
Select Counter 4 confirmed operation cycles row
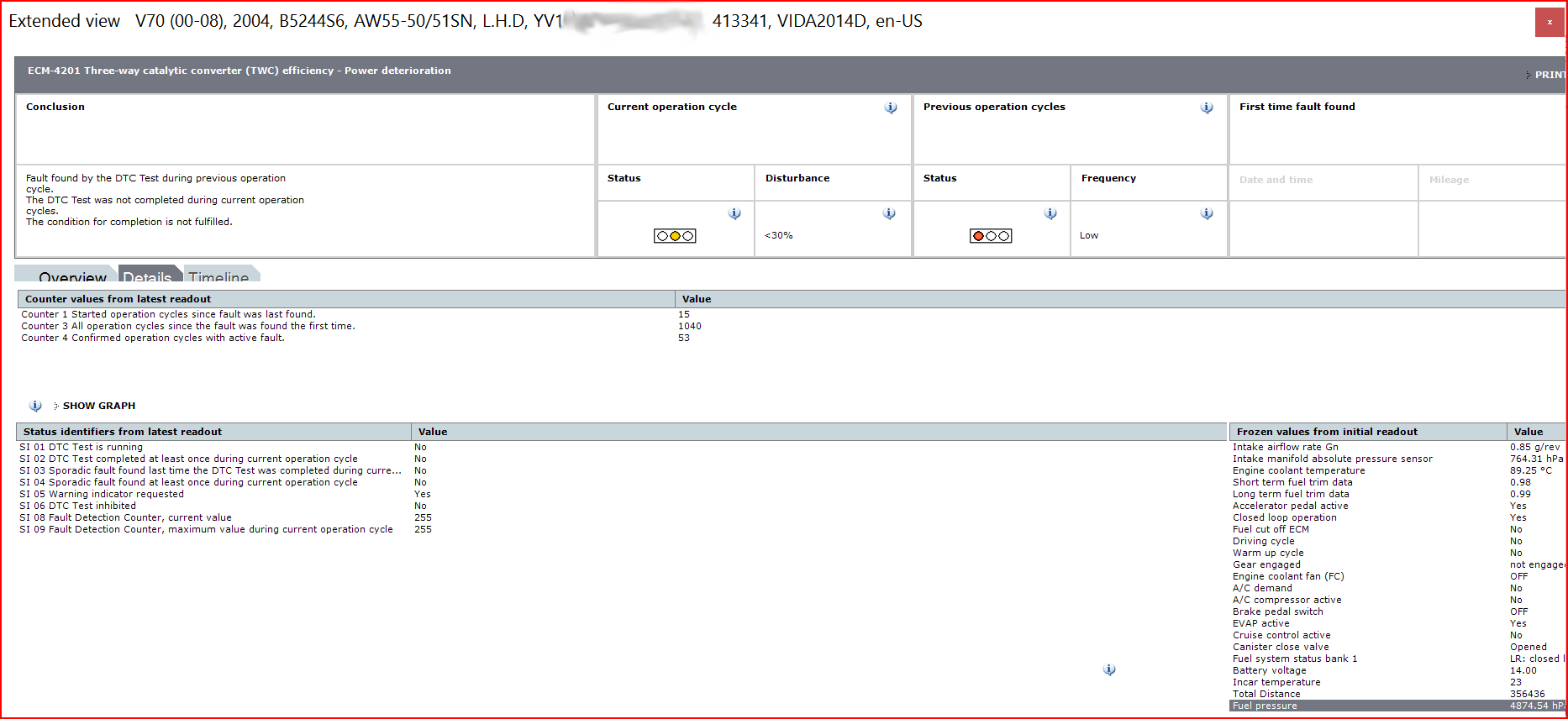pos(153,338)
